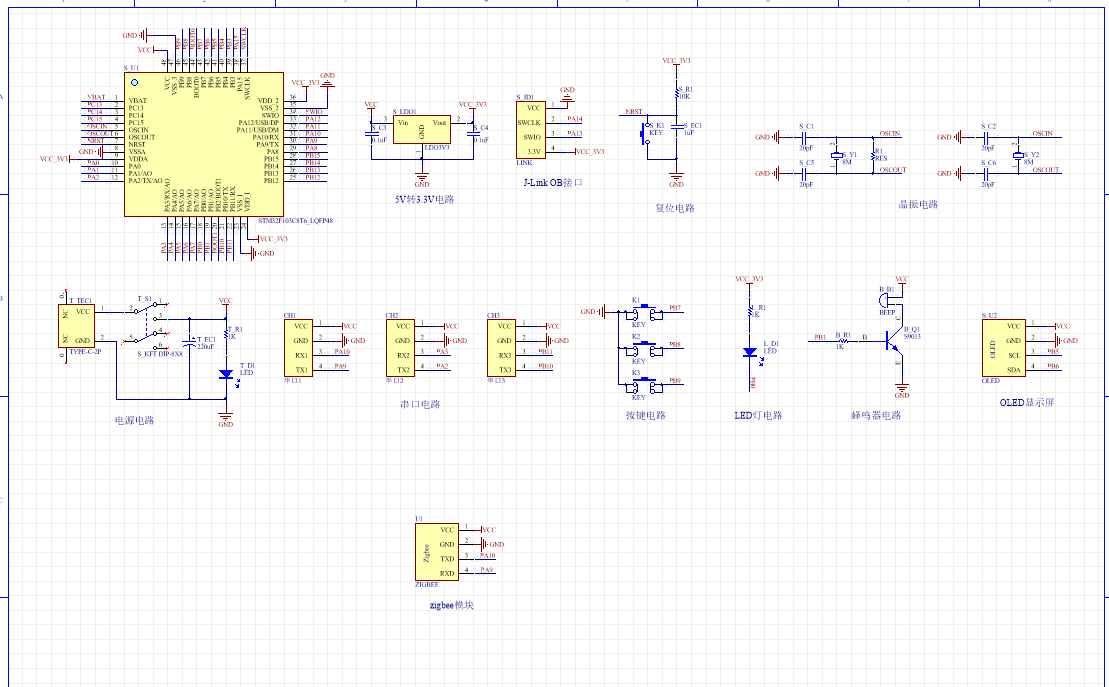Click the T_S1 DIP power switch
Viewport: 1109px width, 687px height.
tap(153, 319)
